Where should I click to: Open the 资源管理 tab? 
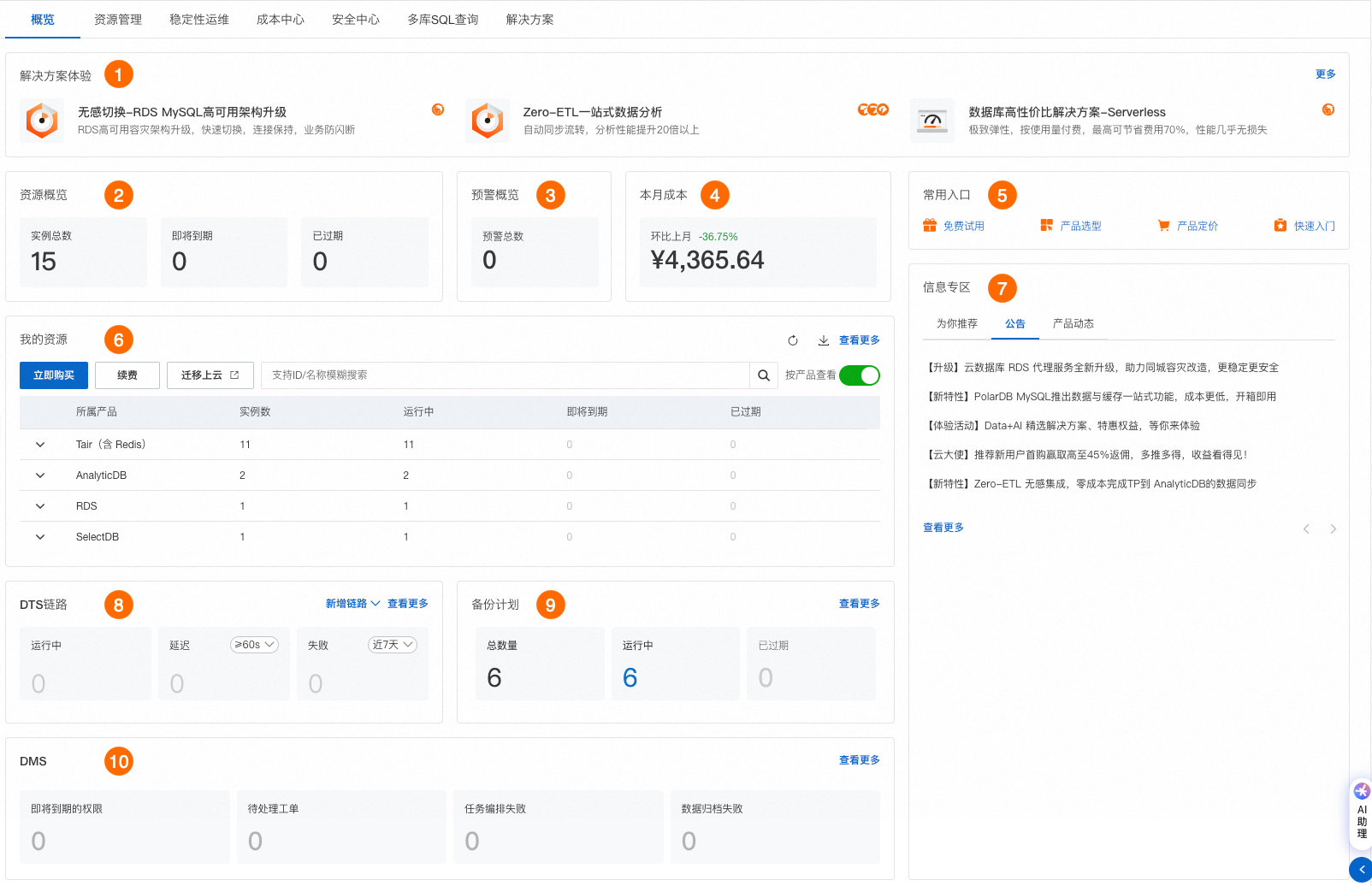point(118,19)
